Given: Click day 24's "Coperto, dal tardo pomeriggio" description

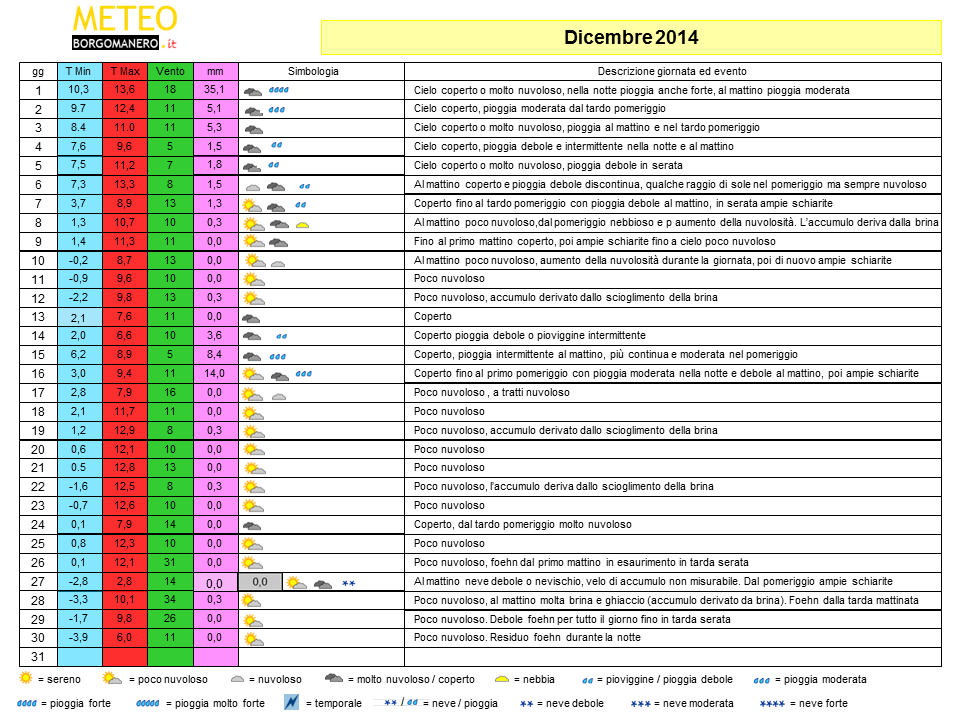Looking at the screenshot, I should pyautogui.click(x=522, y=525).
